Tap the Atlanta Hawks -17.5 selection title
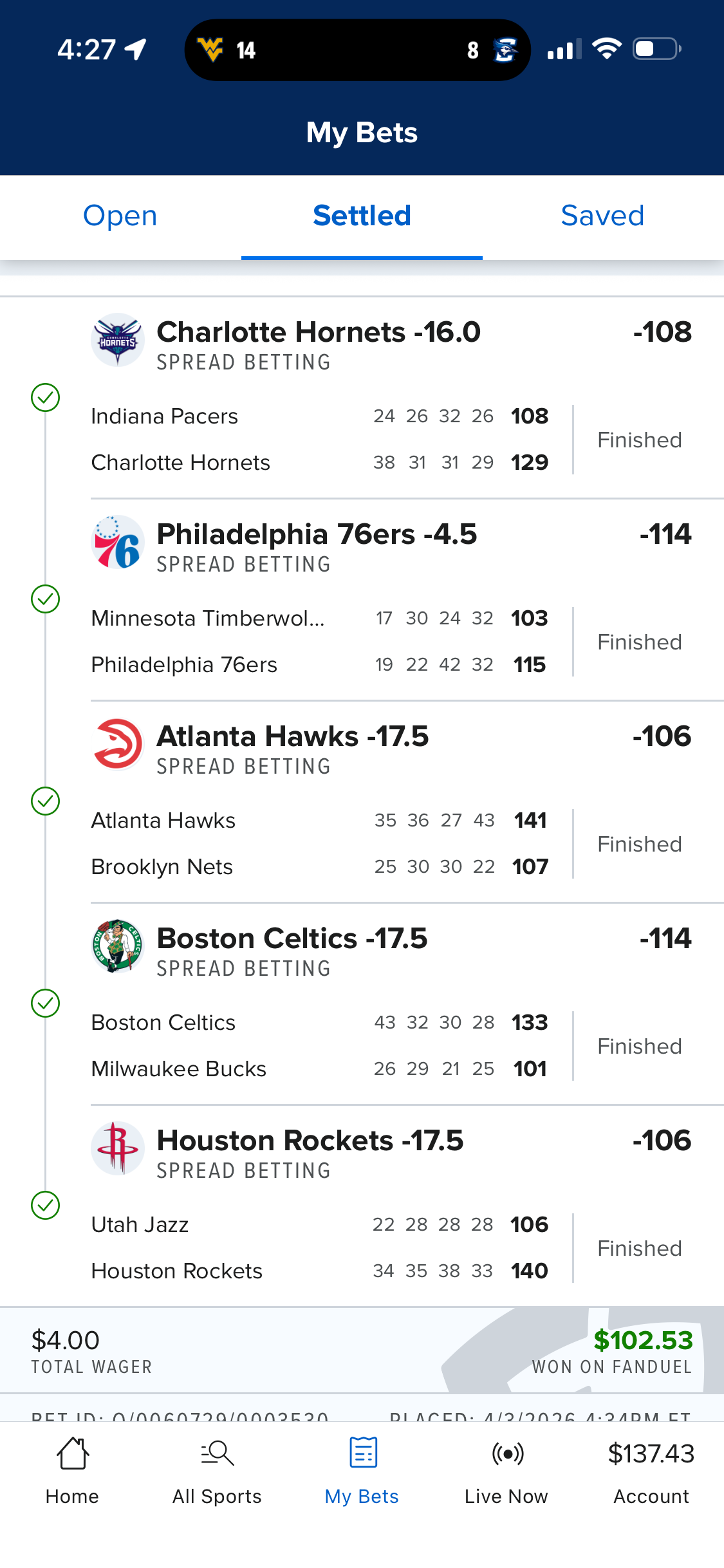This screenshot has height=1568, width=724. click(293, 736)
